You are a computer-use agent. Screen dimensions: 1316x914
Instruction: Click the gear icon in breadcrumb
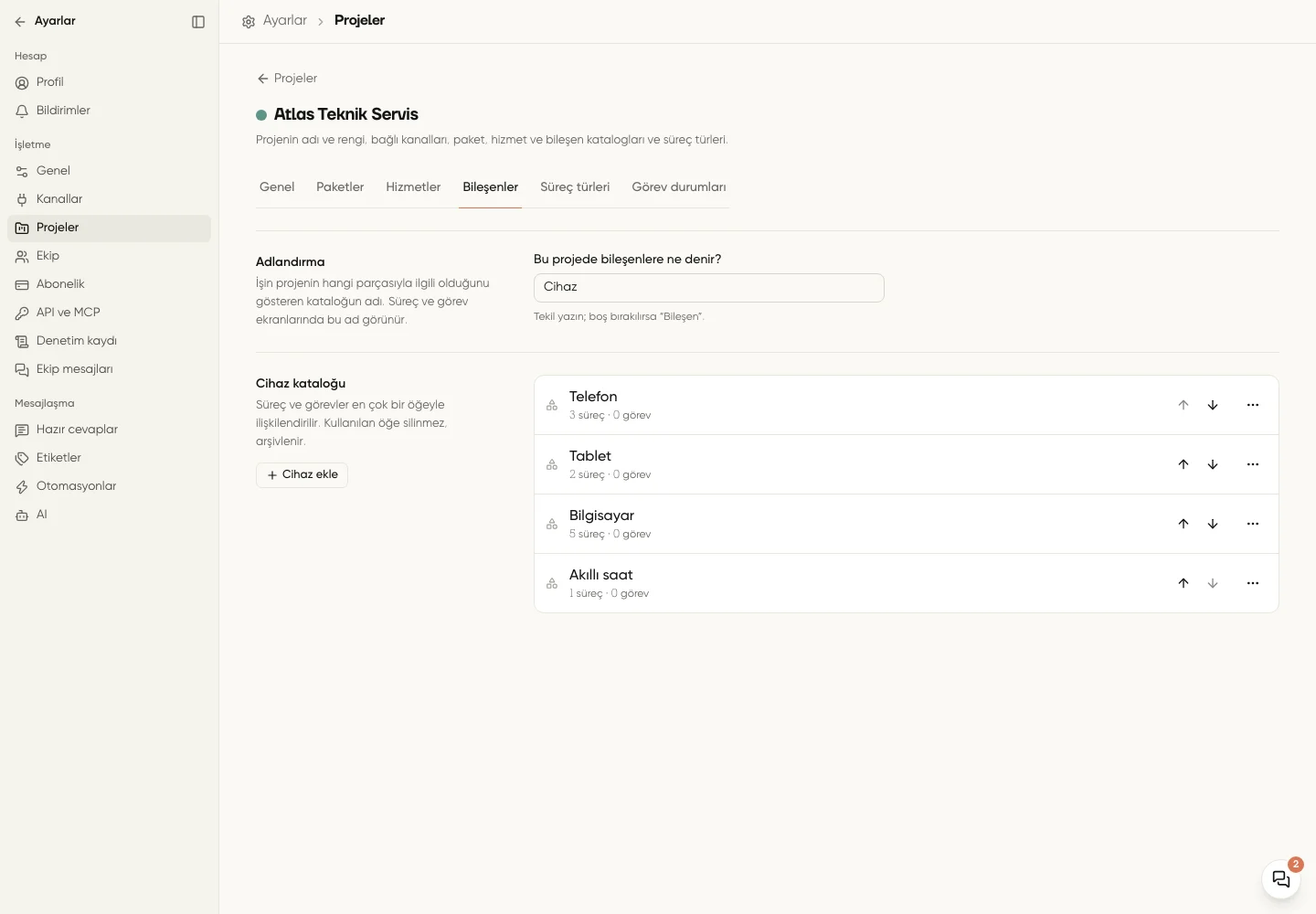coord(248,22)
